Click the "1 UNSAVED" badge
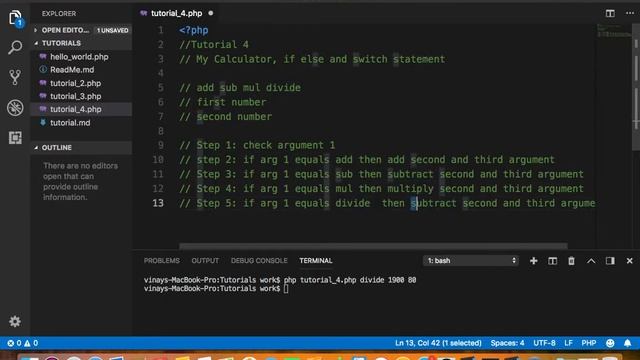This screenshot has height=360, width=640. coord(113,31)
